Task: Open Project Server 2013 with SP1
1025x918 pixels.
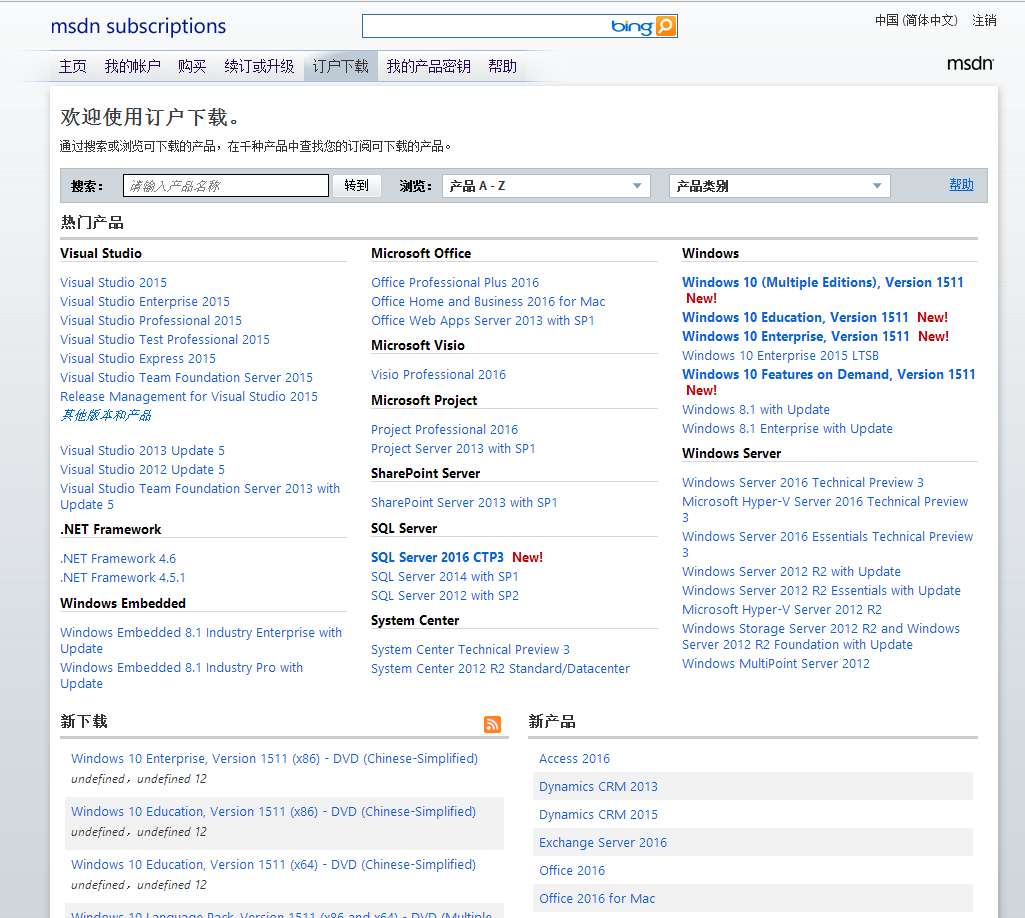Action: coord(453,449)
